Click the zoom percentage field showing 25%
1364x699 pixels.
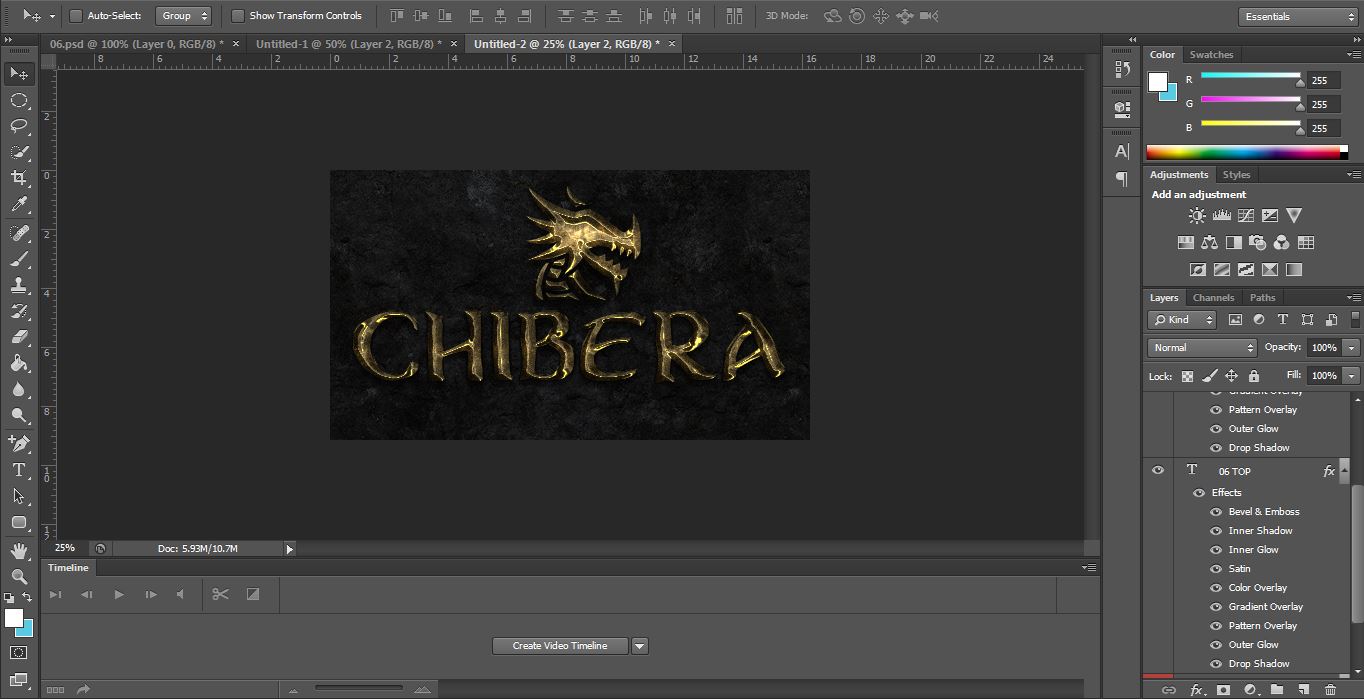(66, 549)
